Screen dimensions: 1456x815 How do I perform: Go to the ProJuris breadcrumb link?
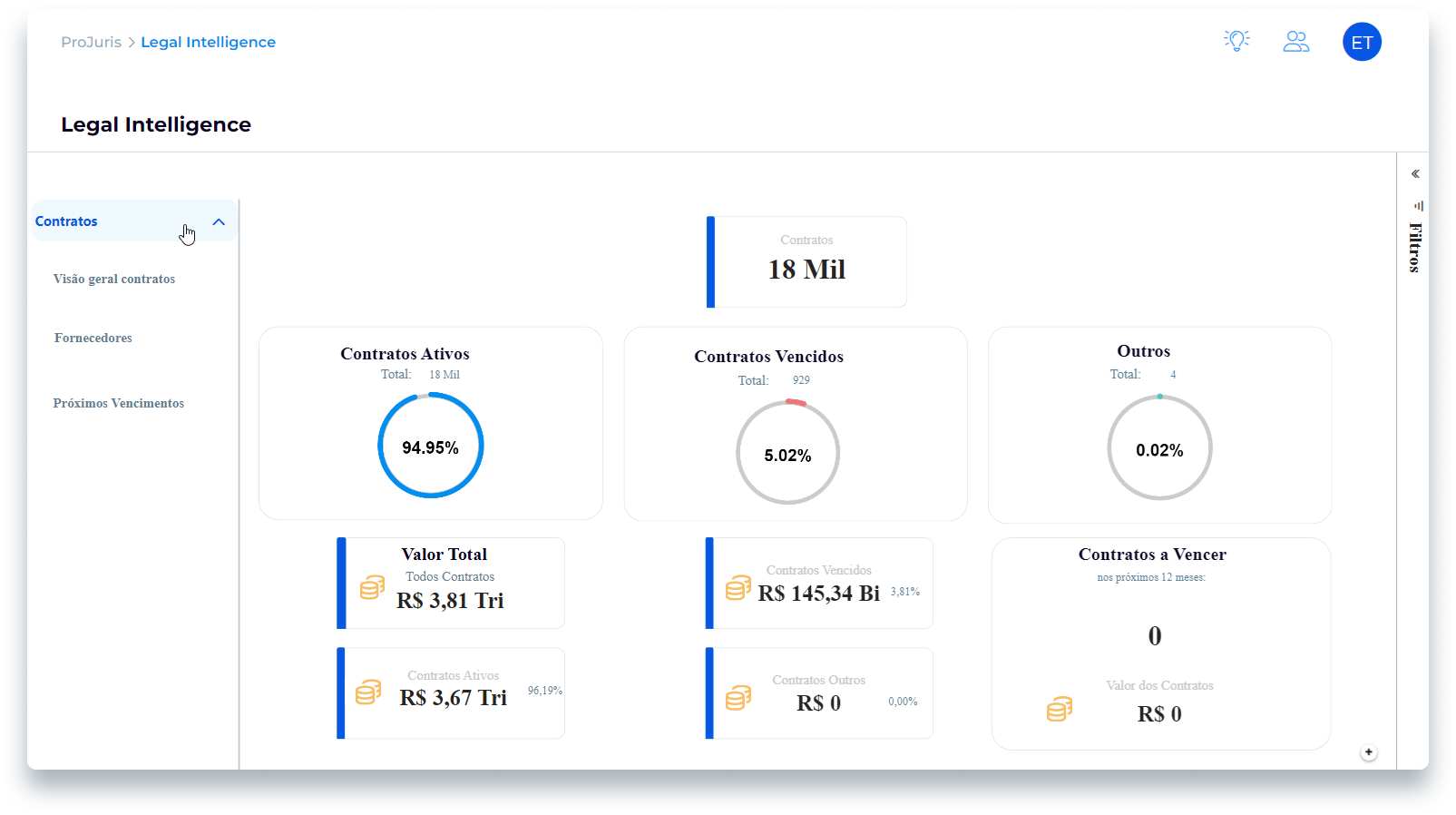[91, 42]
